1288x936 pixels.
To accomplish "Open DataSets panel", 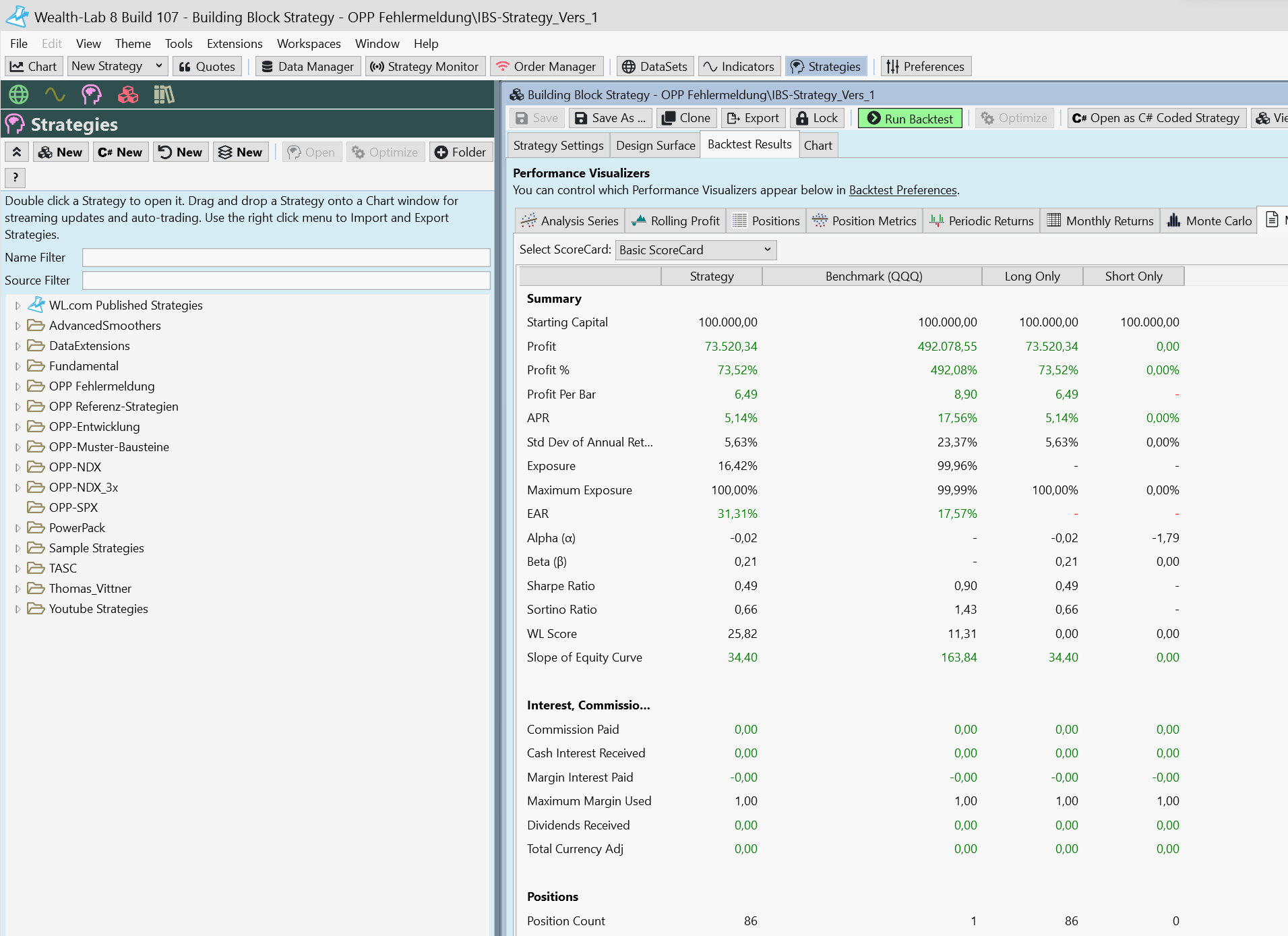I will [x=655, y=66].
